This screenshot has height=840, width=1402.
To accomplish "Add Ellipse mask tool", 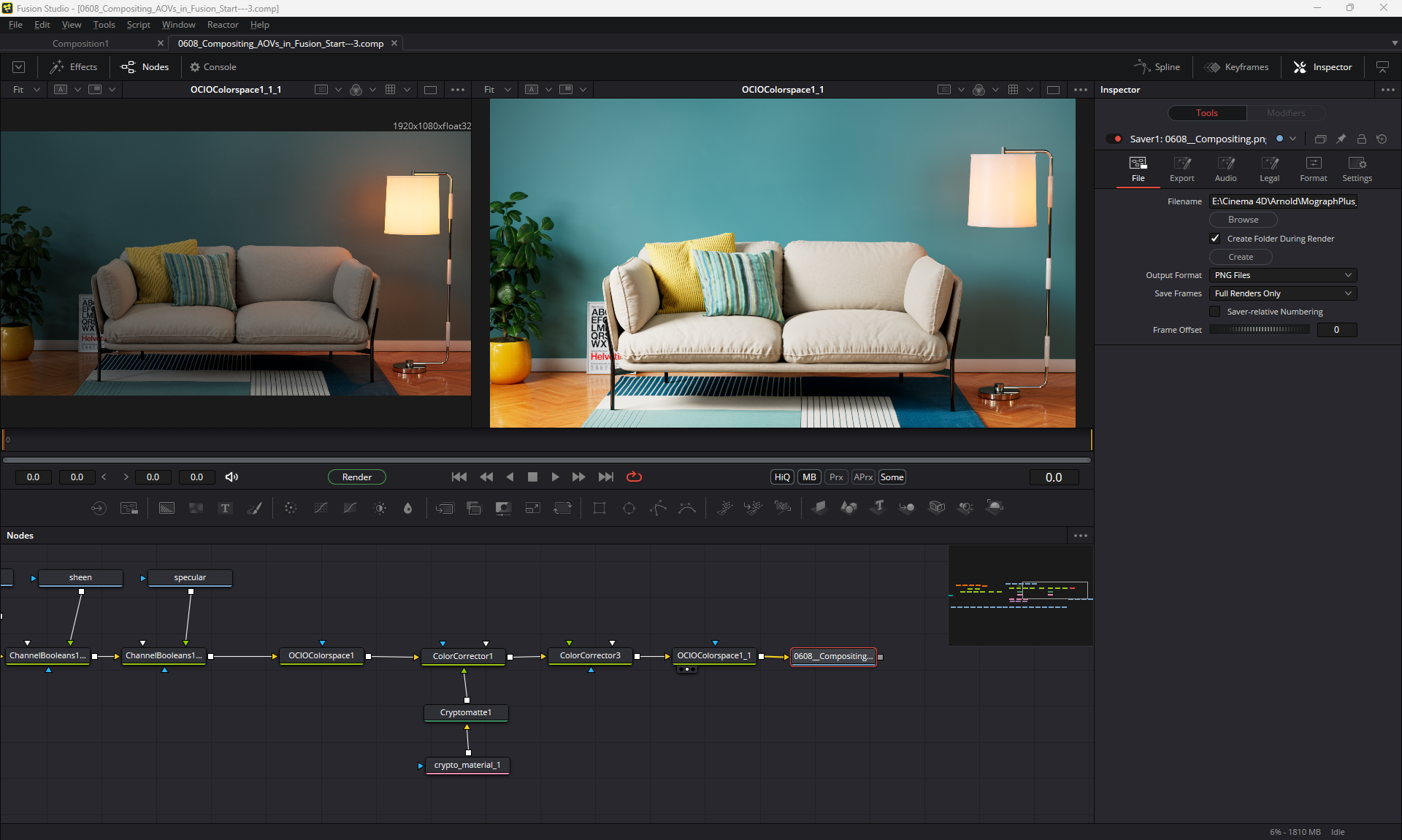I will point(629,508).
